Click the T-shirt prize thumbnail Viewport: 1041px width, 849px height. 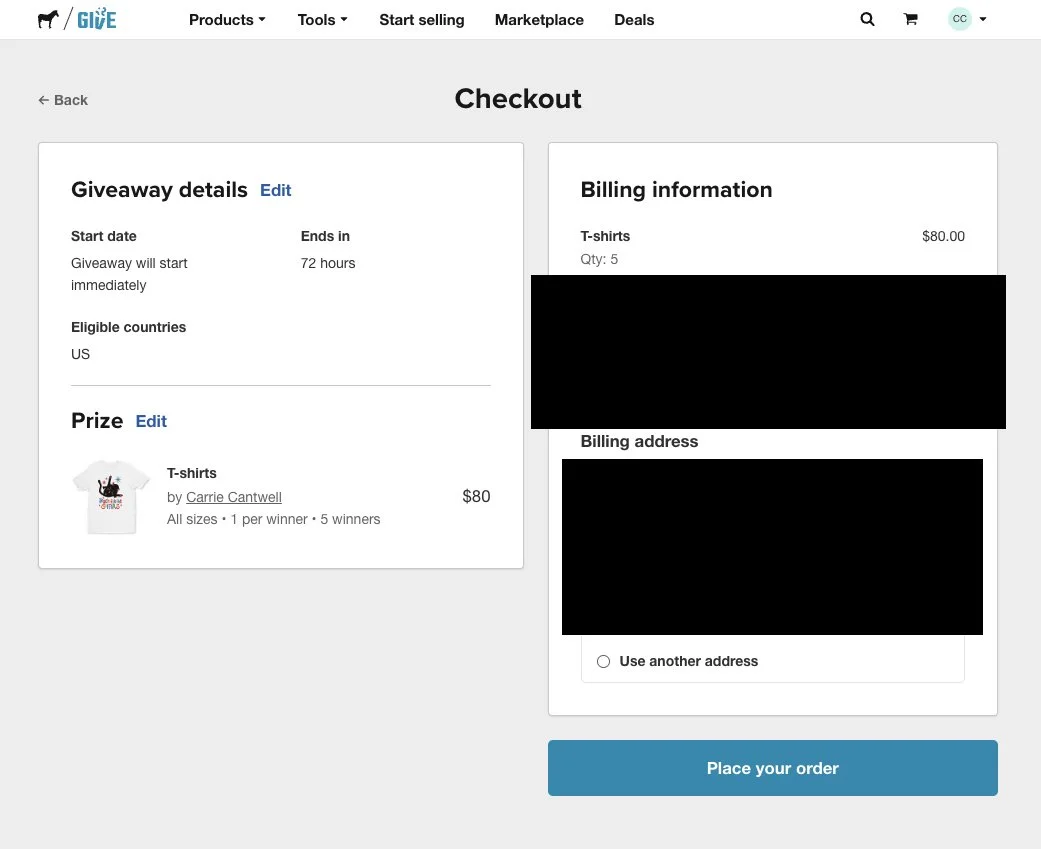tap(112, 497)
